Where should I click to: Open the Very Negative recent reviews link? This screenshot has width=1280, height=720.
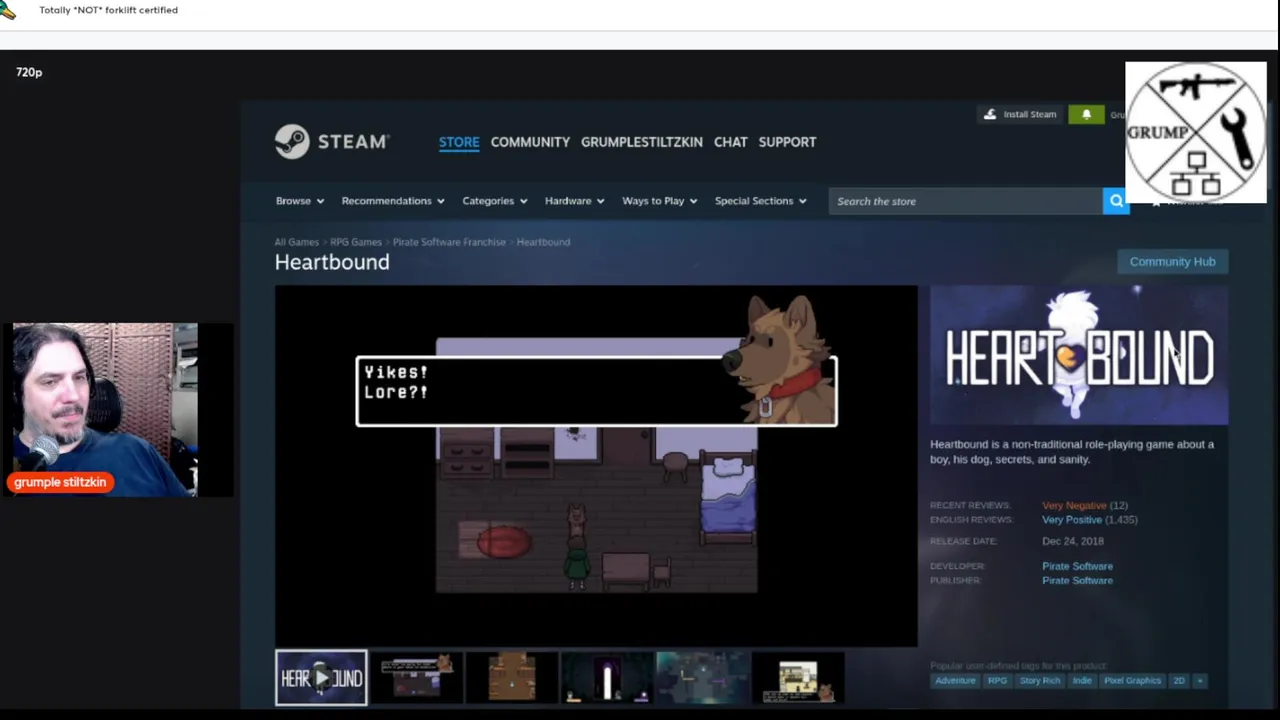(x=1074, y=506)
